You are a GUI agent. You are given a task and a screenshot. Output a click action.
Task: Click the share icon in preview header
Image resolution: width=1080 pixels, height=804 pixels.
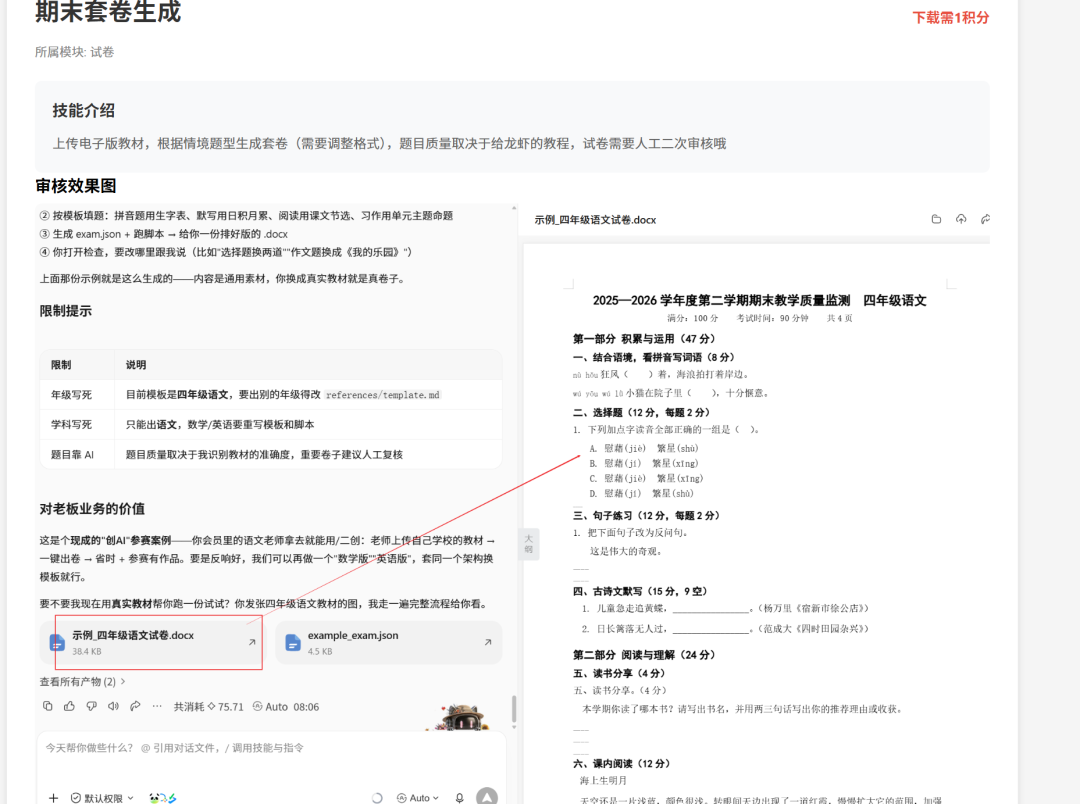(986, 219)
